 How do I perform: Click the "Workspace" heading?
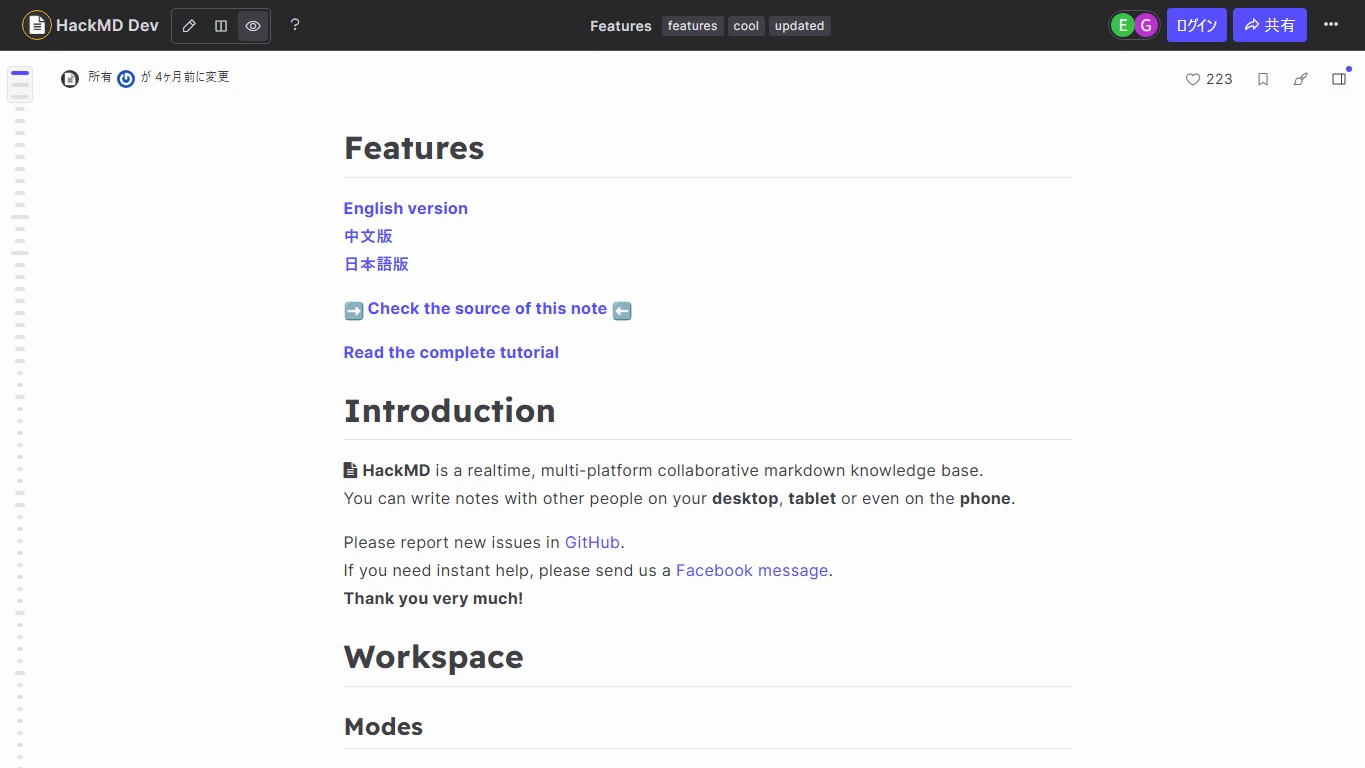coord(434,657)
